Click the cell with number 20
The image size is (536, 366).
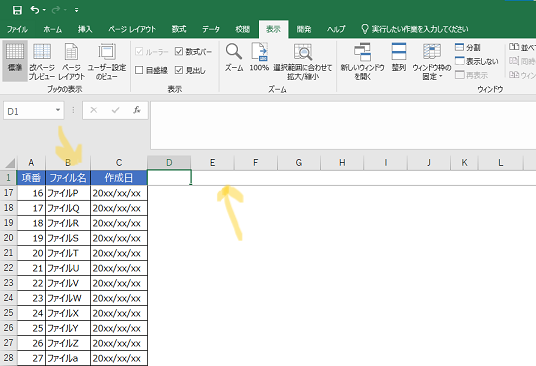point(31,253)
